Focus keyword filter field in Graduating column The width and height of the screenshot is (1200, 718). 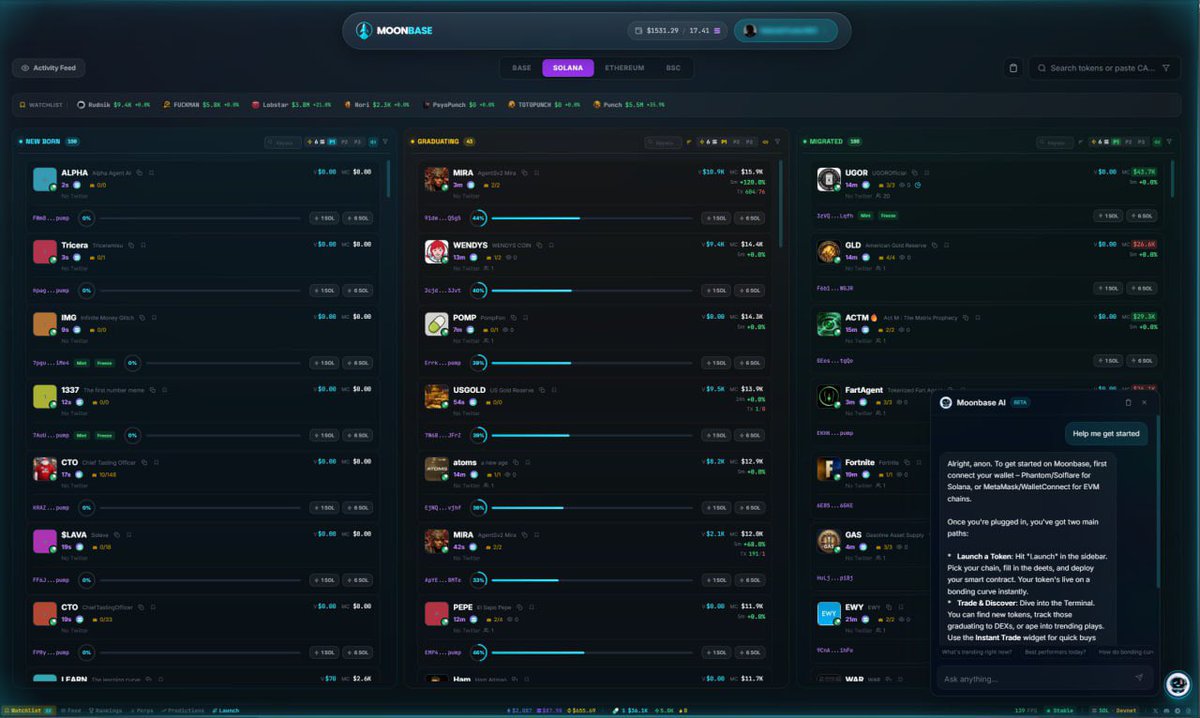click(663, 142)
